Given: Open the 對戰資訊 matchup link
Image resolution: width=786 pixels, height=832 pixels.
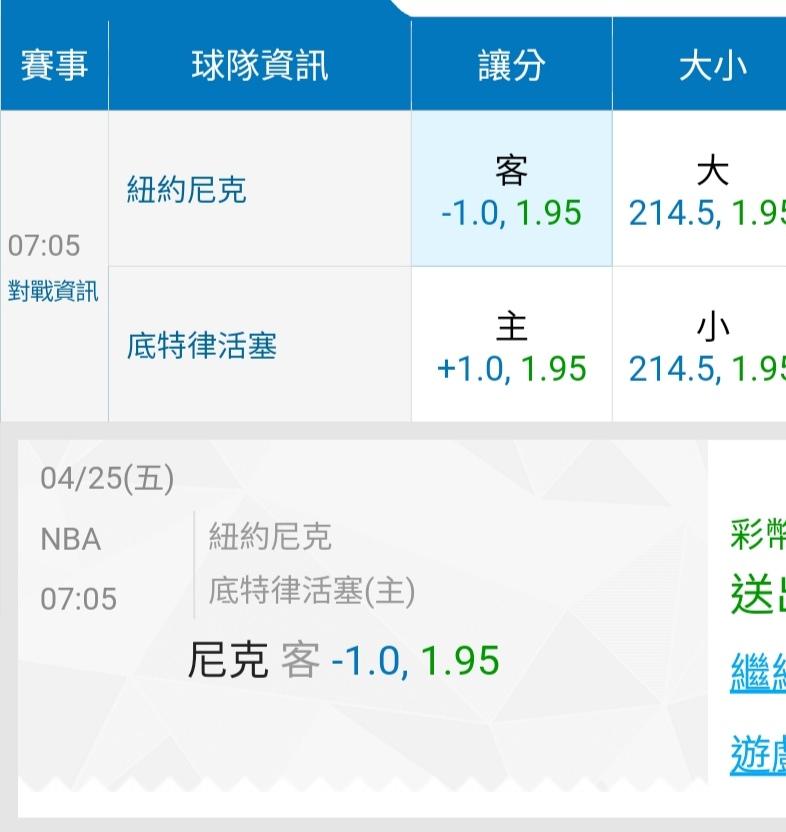Looking at the screenshot, I should (x=54, y=292).
